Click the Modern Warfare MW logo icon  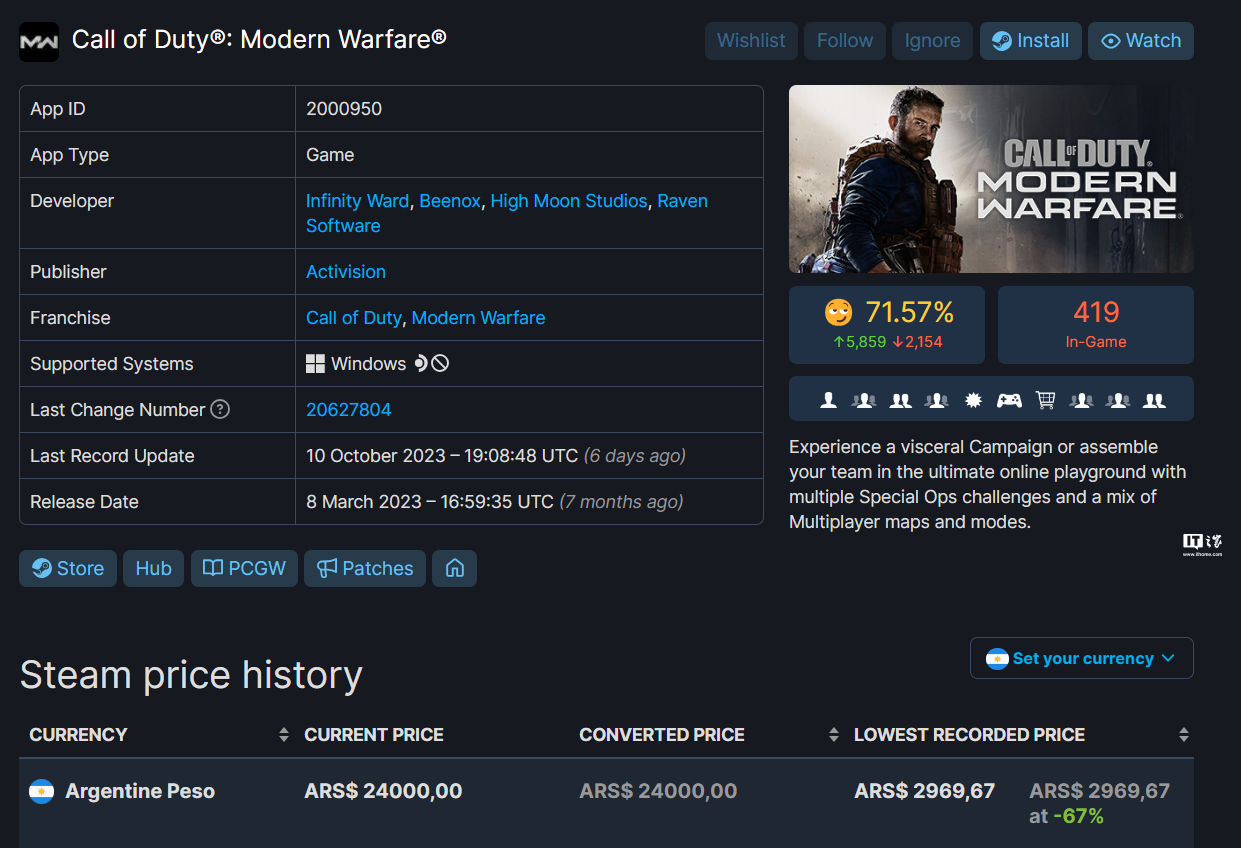click(x=39, y=41)
